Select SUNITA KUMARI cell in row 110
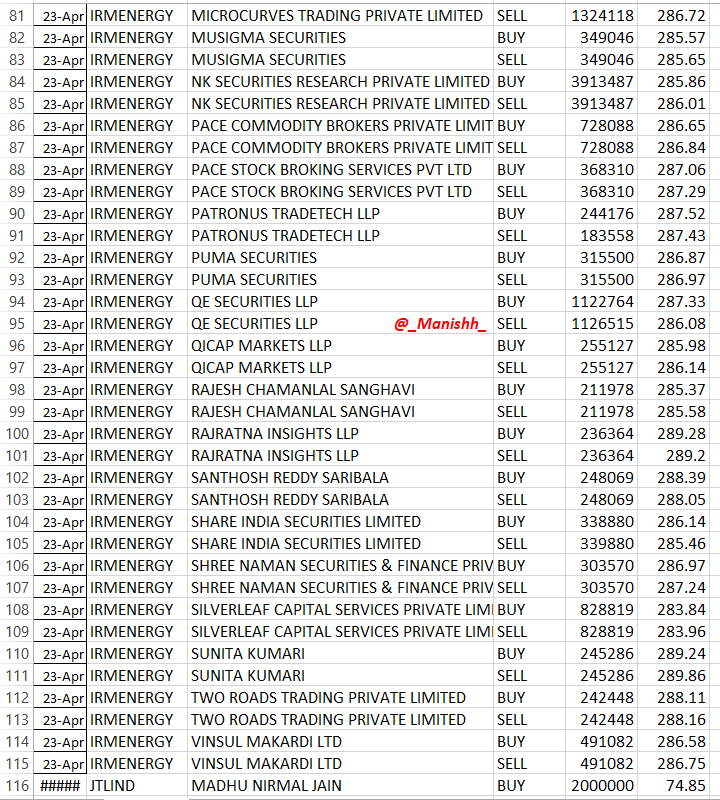This screenshot has width=720, height=800. coord(340,653)
